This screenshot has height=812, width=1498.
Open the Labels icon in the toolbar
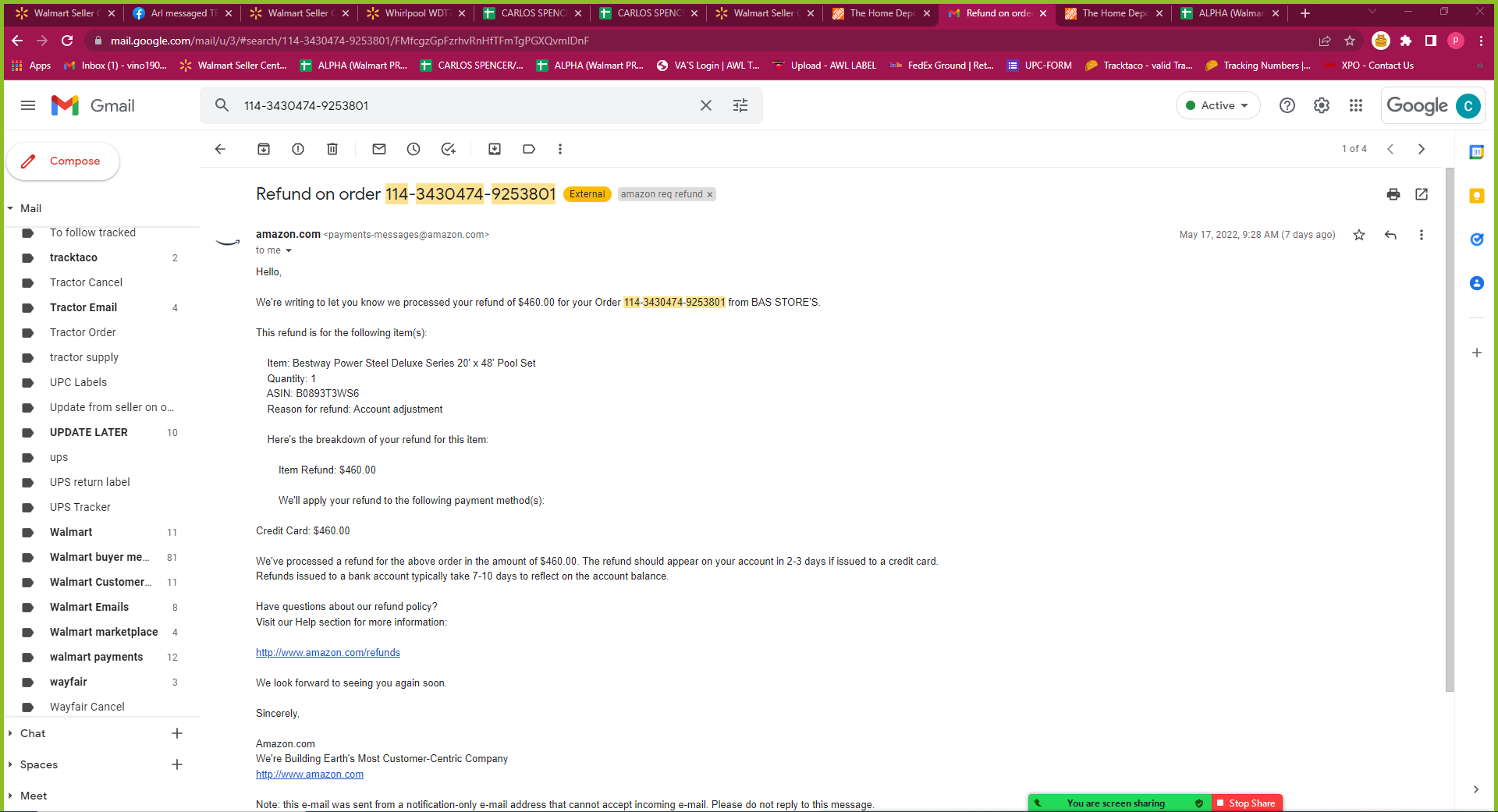tap(529, 149)
